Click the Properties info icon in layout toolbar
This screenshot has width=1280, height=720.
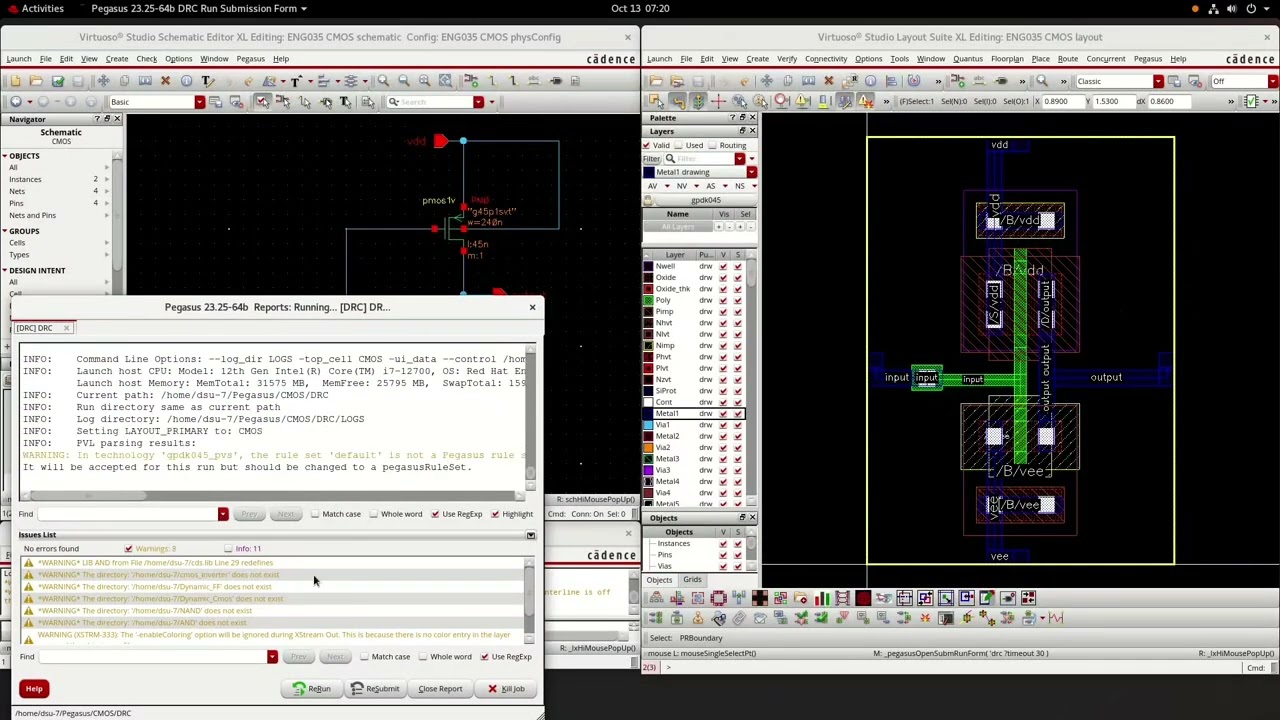pos(870,80)
